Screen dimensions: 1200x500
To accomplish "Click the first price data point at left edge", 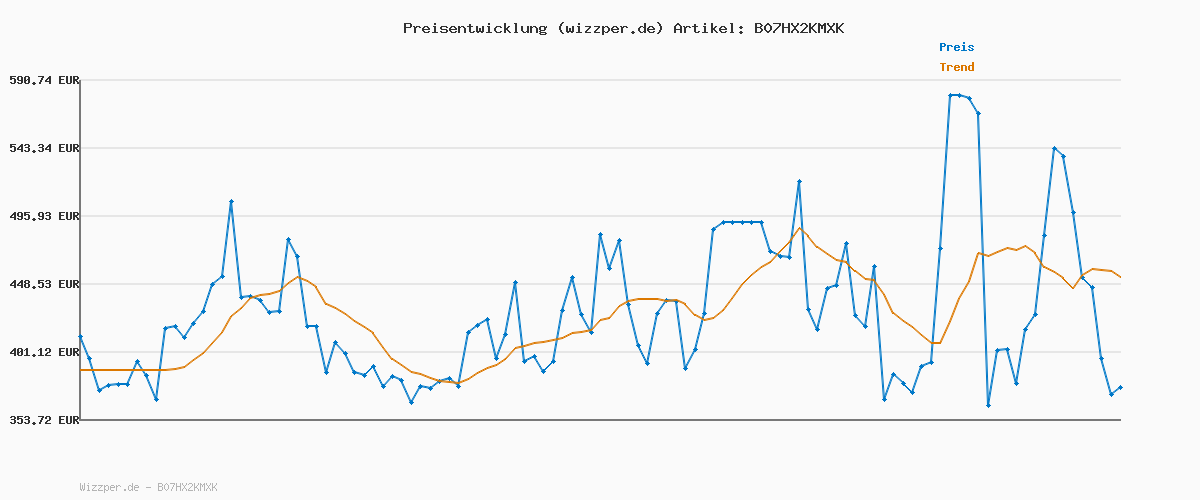I will tap(80, 337).
